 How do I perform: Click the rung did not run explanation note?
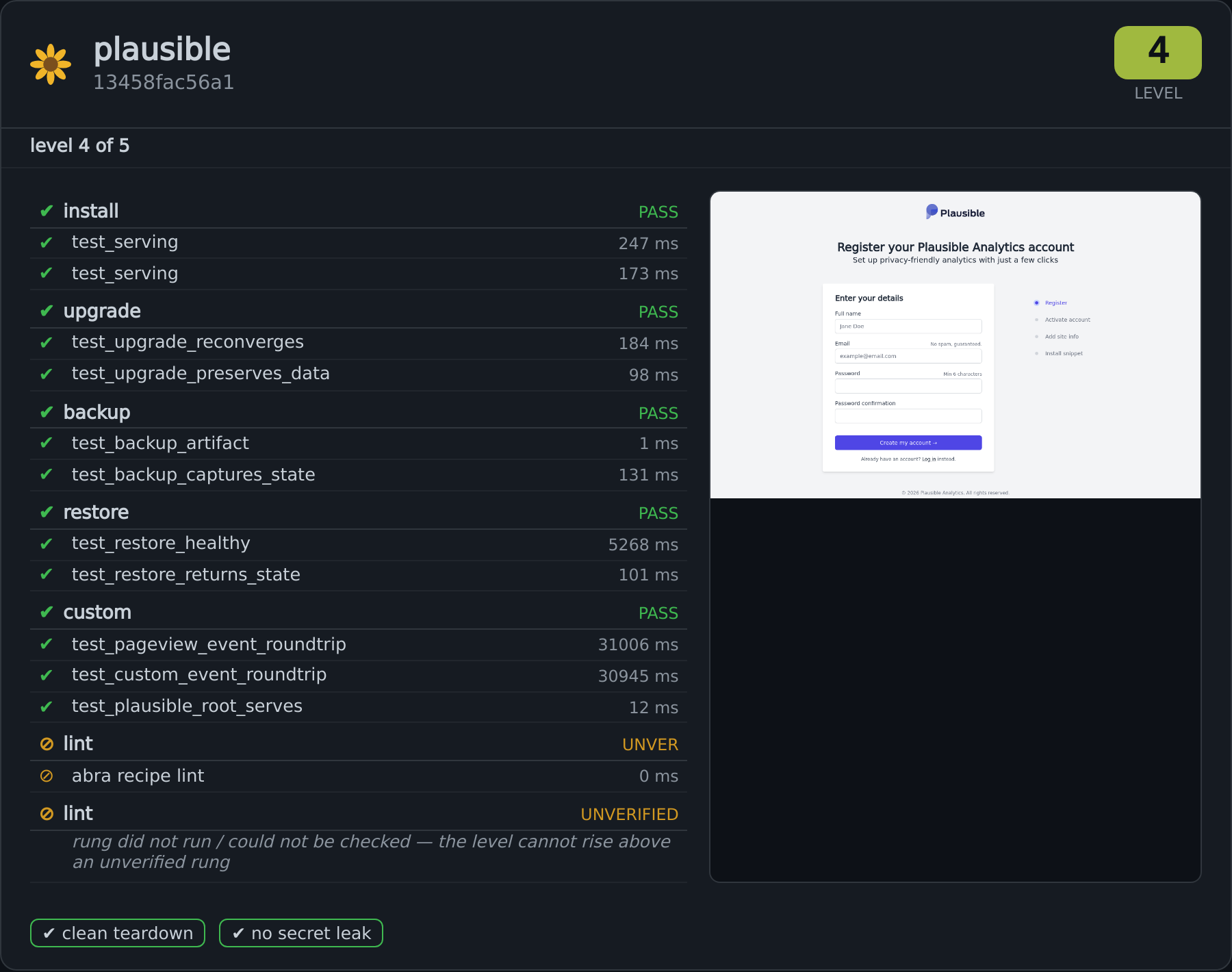coord(372,852)
